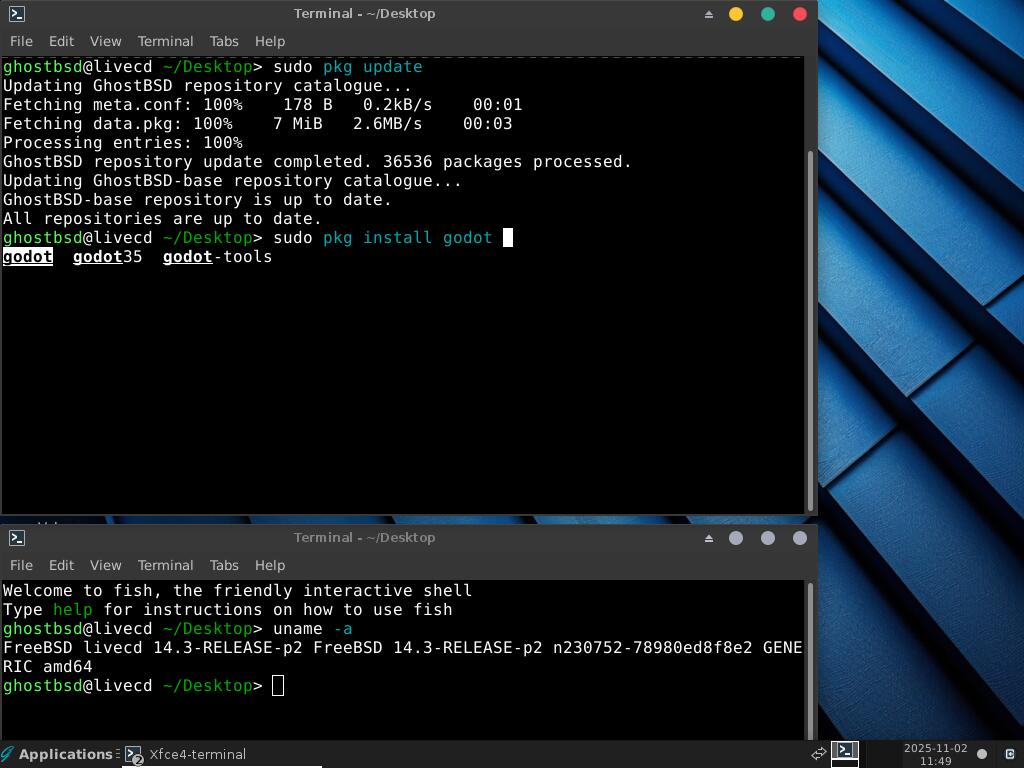Click the top terminal title 'Terminal - ~/Desktop'
1024x768 pixels.
point(364,14)
